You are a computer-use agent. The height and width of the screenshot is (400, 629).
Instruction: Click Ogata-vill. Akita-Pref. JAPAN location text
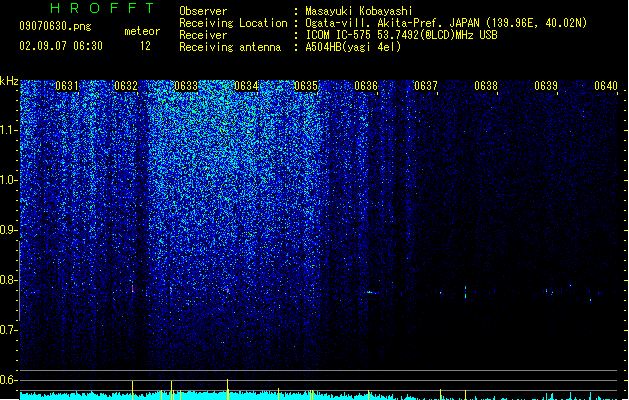pos(446,23)
